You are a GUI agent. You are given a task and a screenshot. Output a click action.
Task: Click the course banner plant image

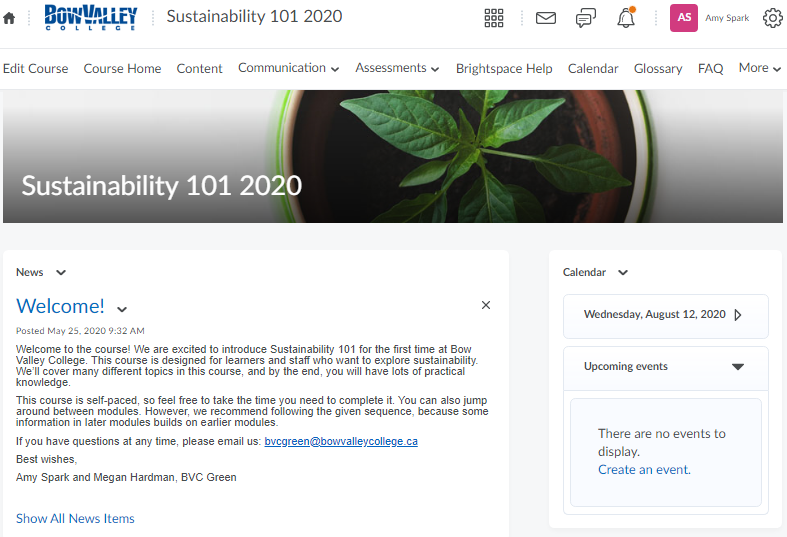tap(393, 157)
